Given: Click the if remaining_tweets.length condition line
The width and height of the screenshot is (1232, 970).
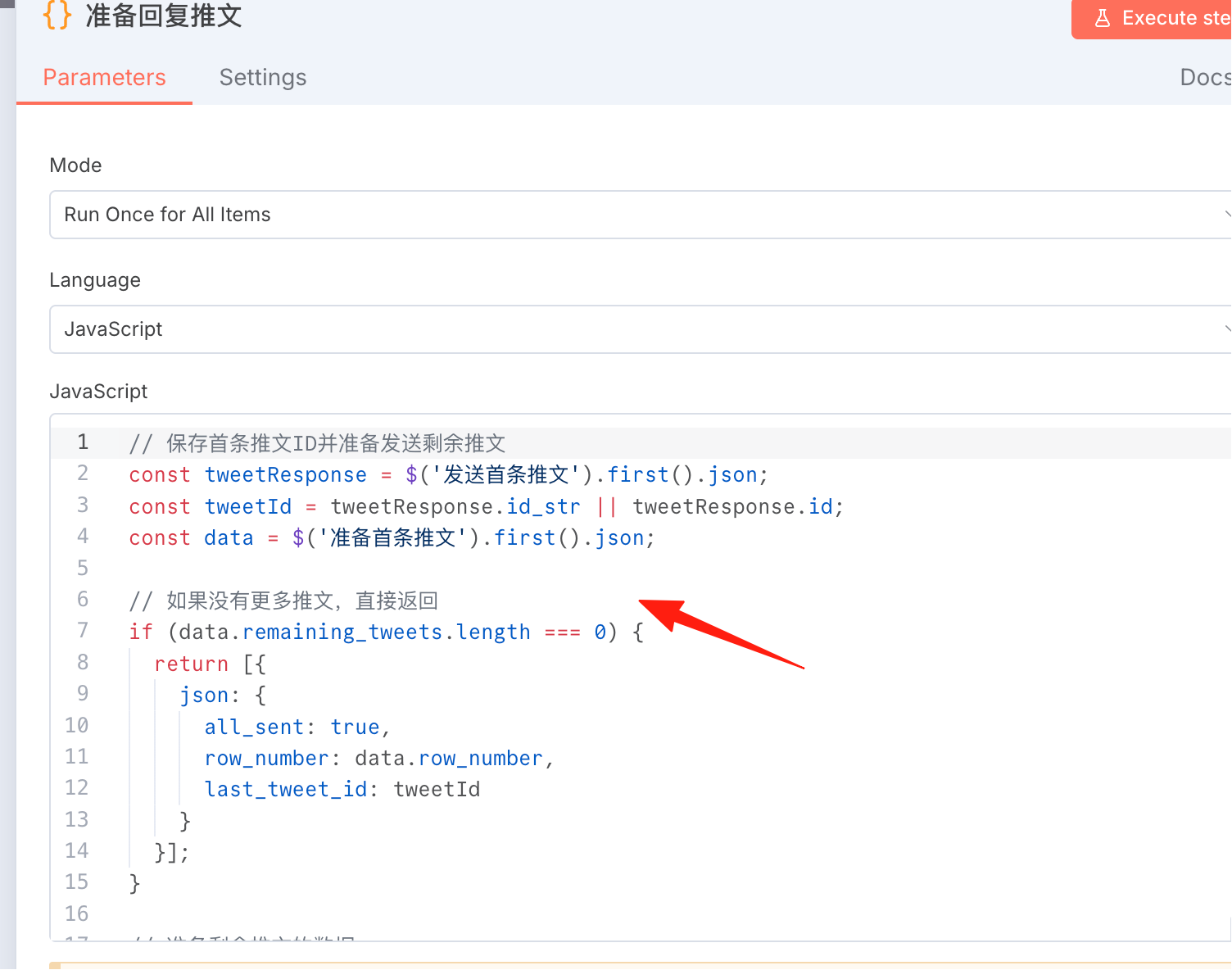Looking at the screenshot, I should click(x=386, y=632).
